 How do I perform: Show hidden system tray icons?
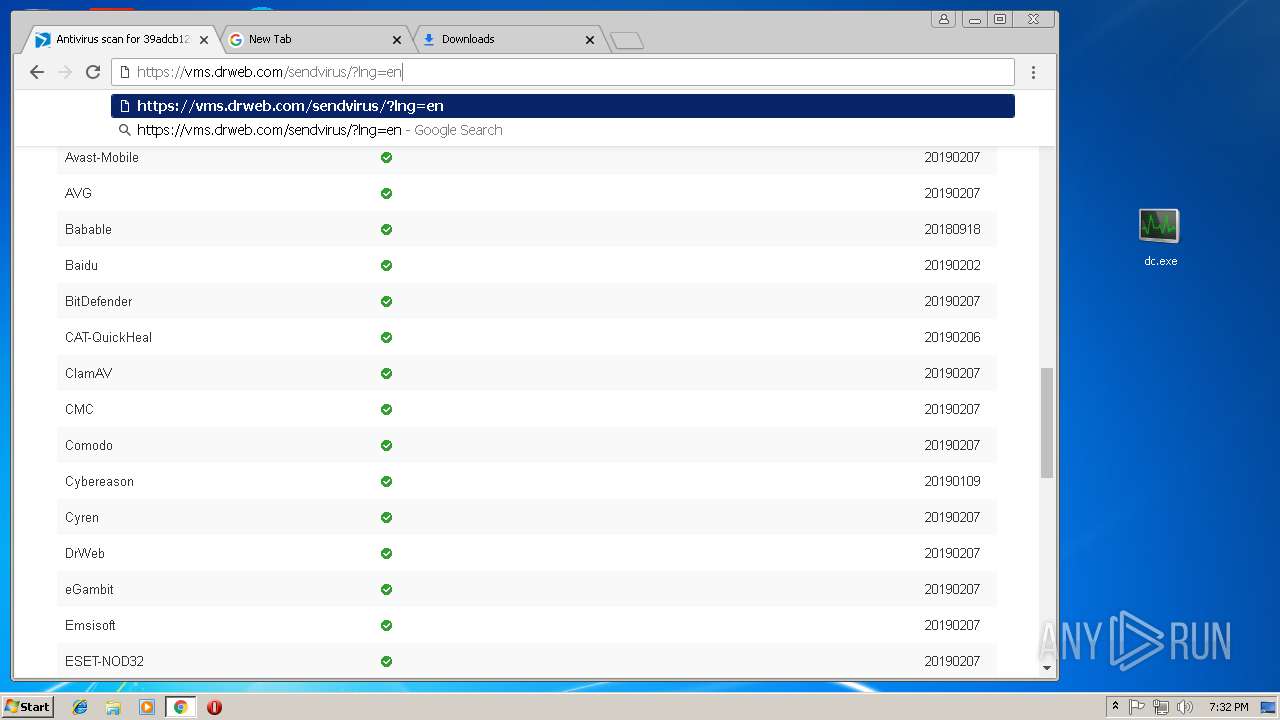tap(1115, 707)
